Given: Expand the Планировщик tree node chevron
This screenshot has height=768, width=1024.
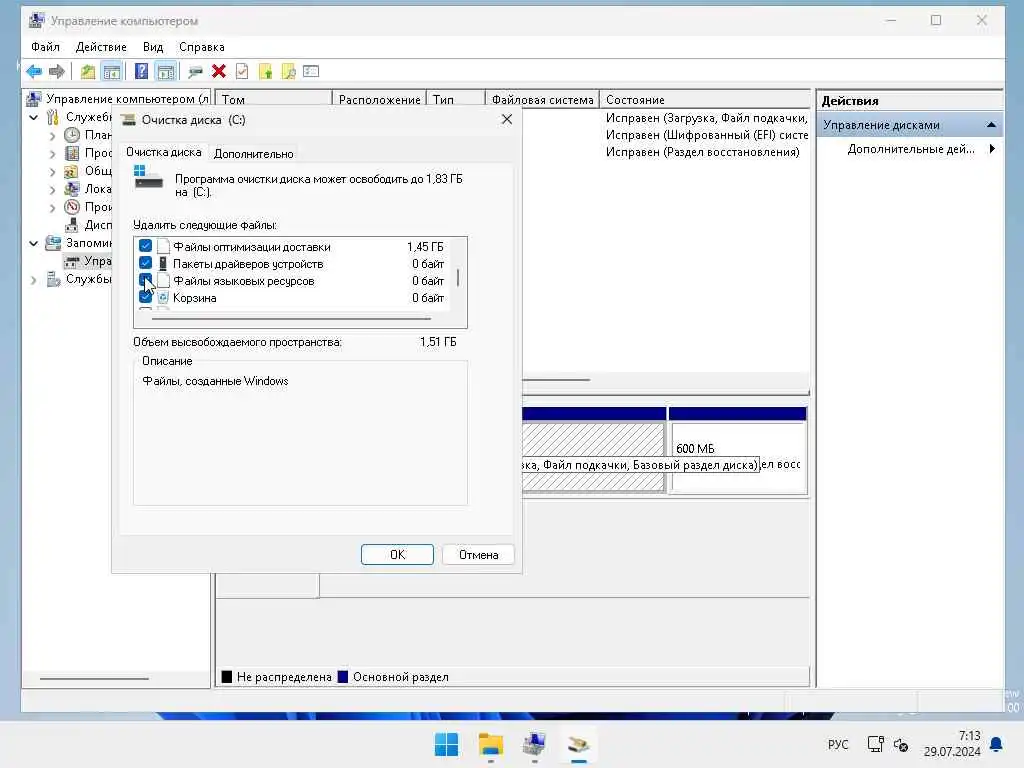Looking at the screenshot, I should pyautogui.click(x=53, y=136).
